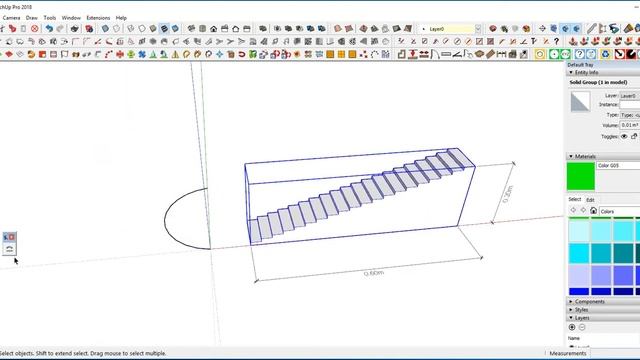Click bottom icon in floating mini toolbar
Viewport: 640px width, 360px height.
[x=9, y=249]
